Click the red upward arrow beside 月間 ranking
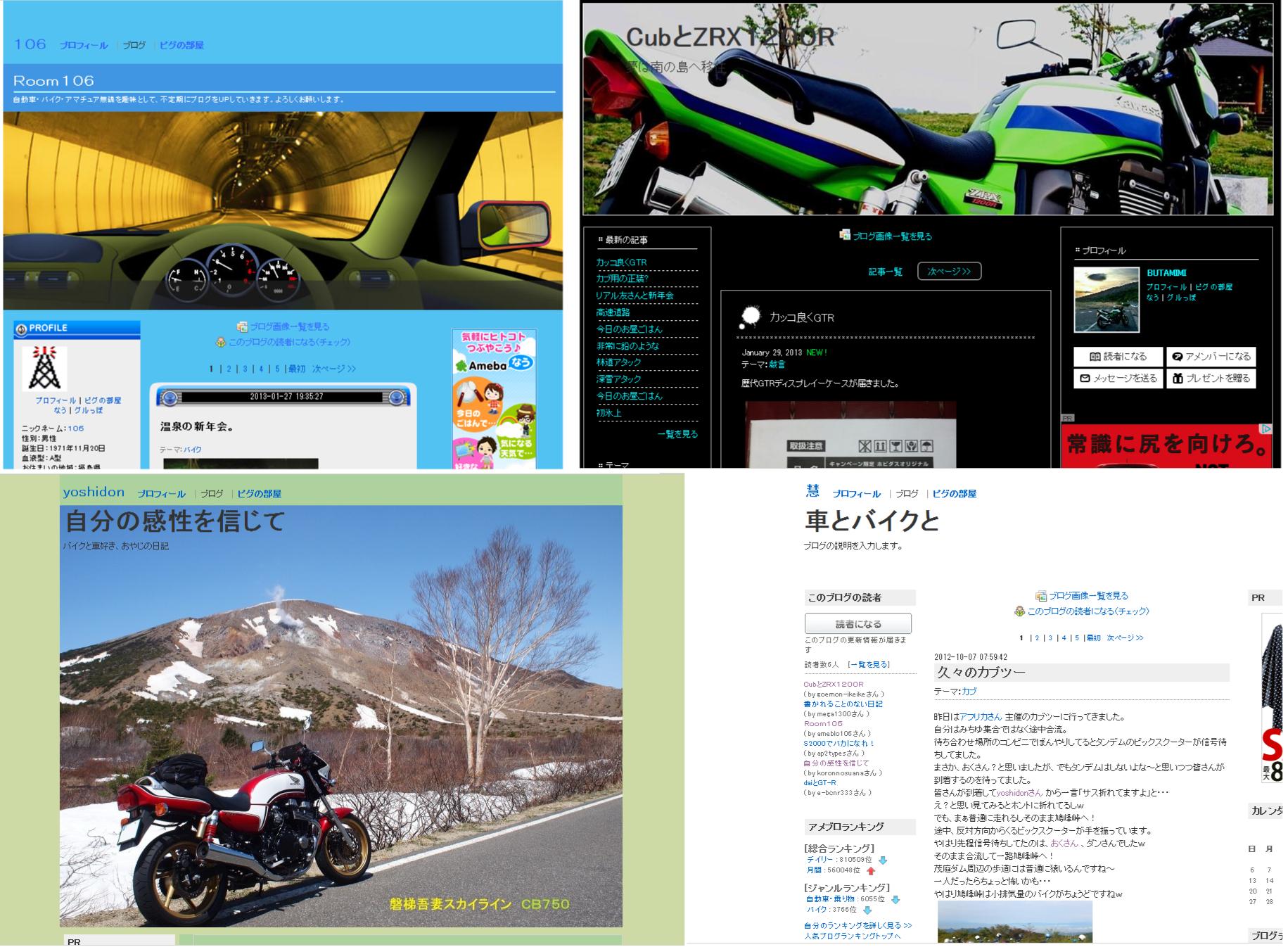 [x=871, y=870]
